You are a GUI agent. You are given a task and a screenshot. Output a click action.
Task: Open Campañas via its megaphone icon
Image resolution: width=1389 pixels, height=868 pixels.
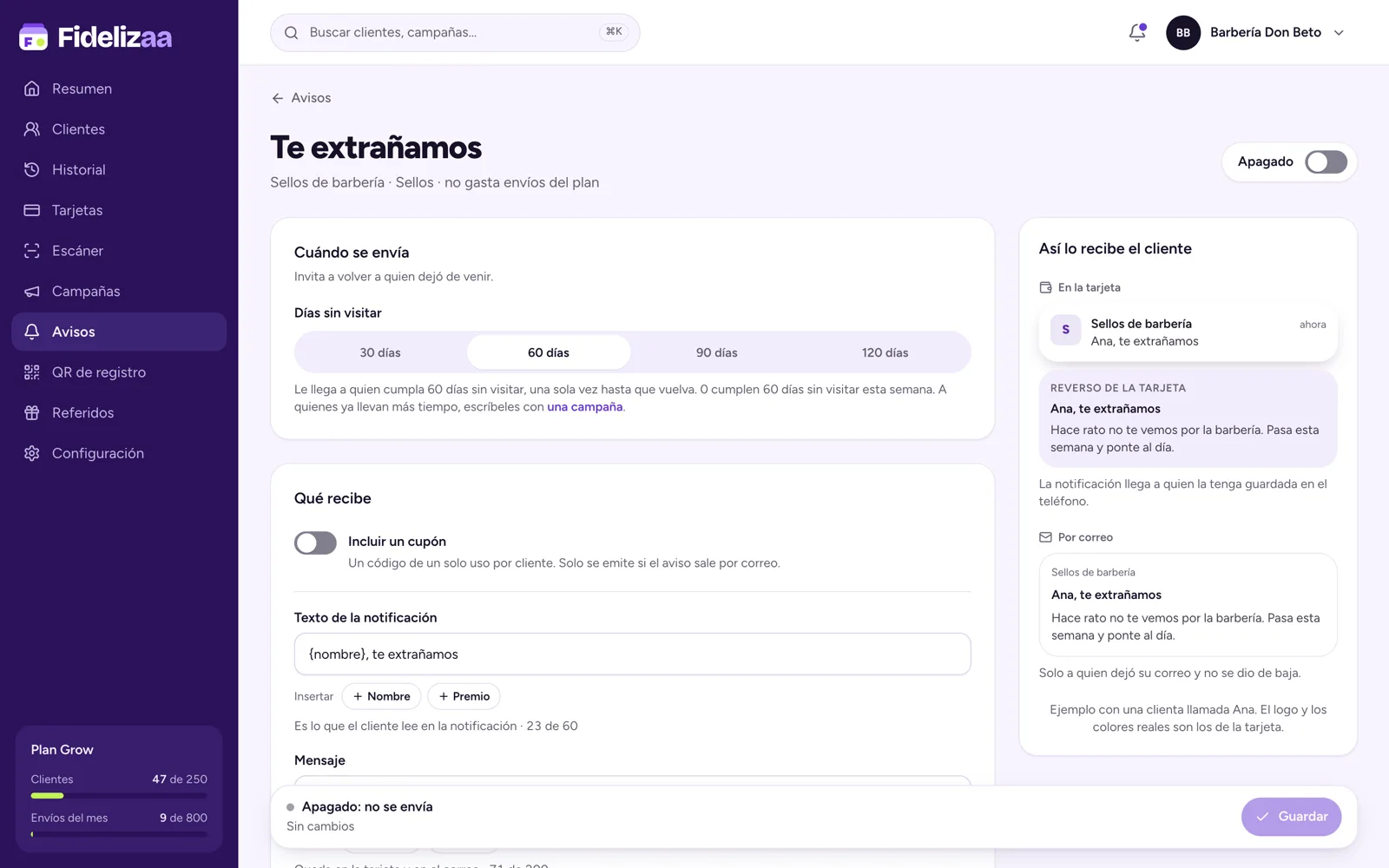pos(32,291)
